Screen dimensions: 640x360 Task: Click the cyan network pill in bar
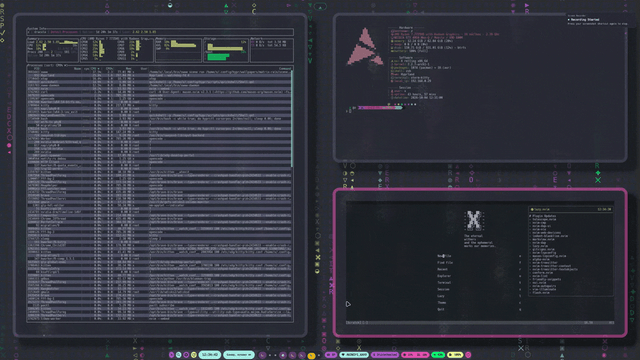(x=353, y=355)
